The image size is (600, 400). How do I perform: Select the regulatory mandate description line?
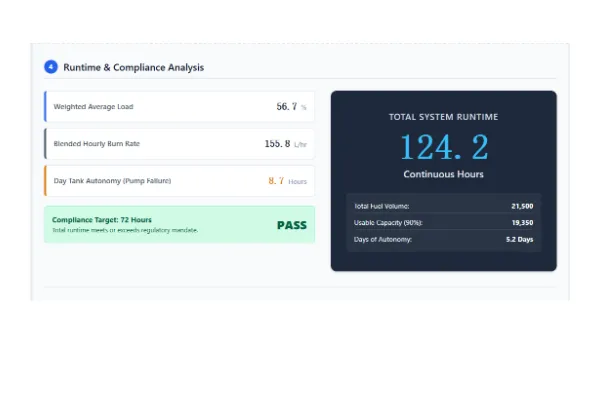click(125, 230)
